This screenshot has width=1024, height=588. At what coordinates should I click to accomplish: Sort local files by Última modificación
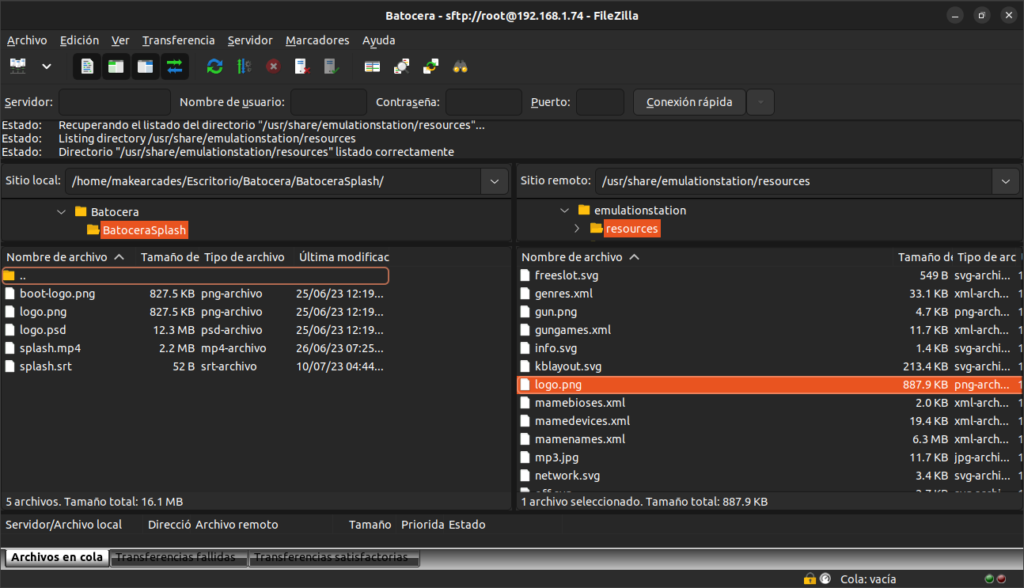click(344, 257)
